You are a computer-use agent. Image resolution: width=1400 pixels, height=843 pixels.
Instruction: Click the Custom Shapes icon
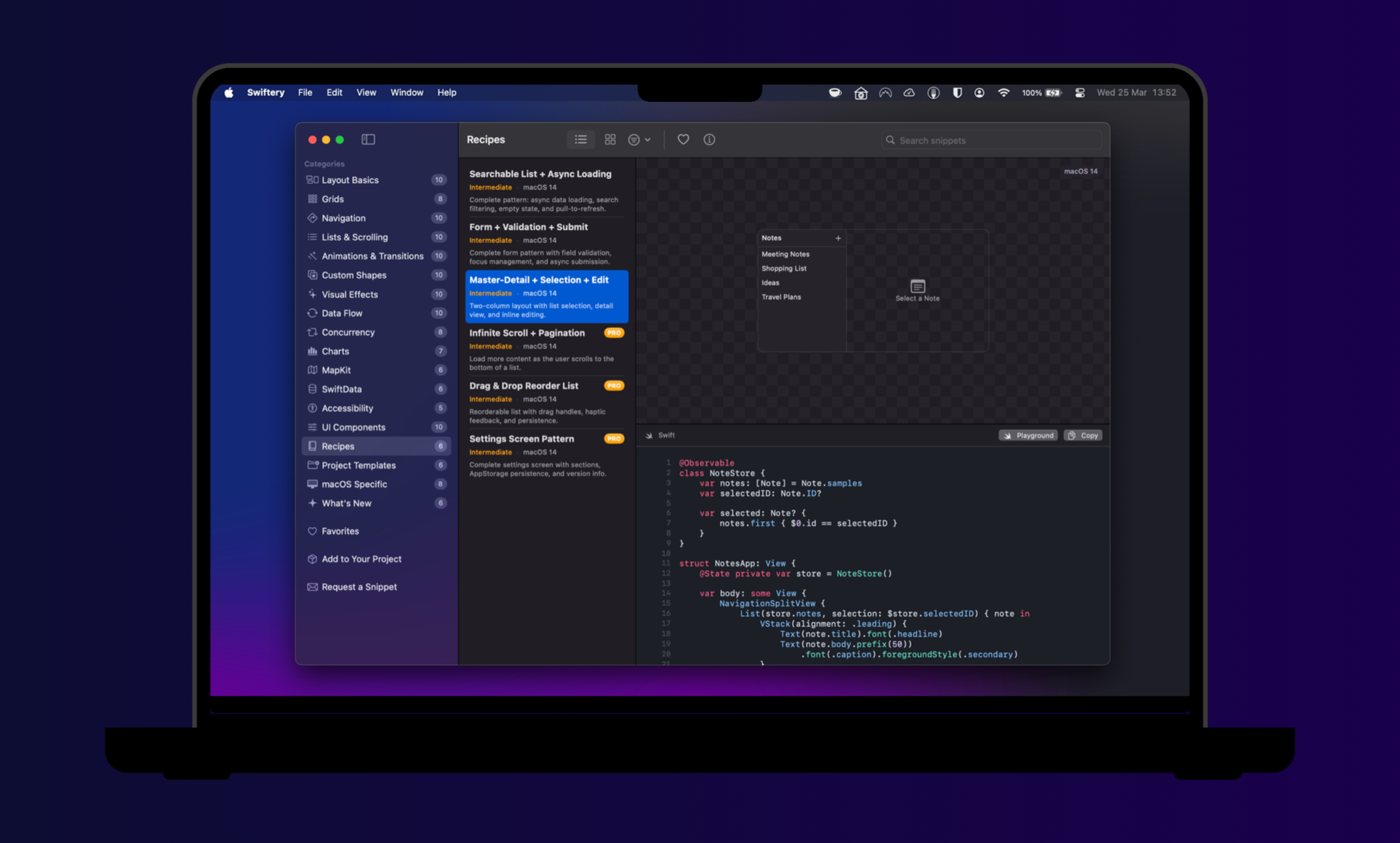coord(312,275)
